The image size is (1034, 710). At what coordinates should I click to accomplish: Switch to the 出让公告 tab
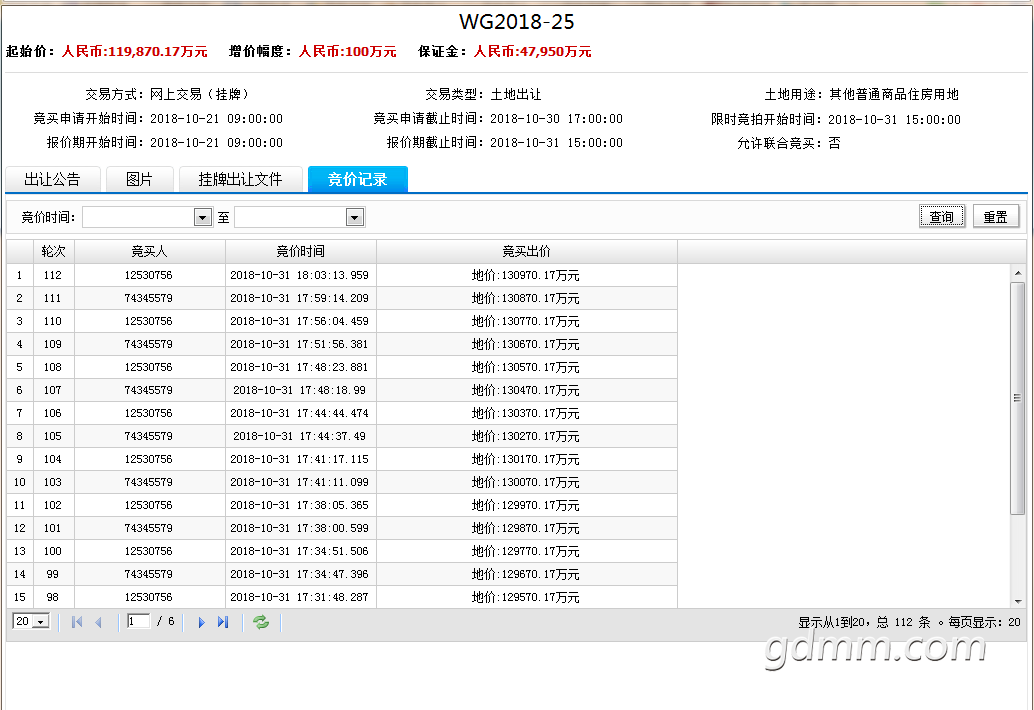pyautogui.click(x=52, y=179)
